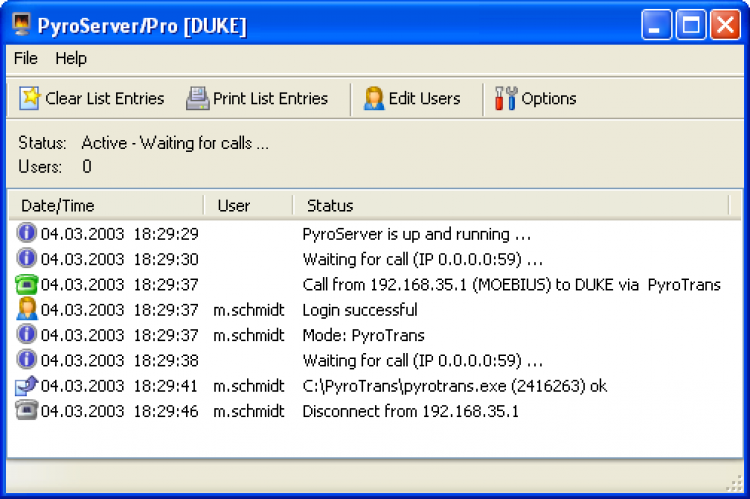The width and height of the screenshot is (750, 499).
Task: Open the File menu
Action: tap(26, 59)
